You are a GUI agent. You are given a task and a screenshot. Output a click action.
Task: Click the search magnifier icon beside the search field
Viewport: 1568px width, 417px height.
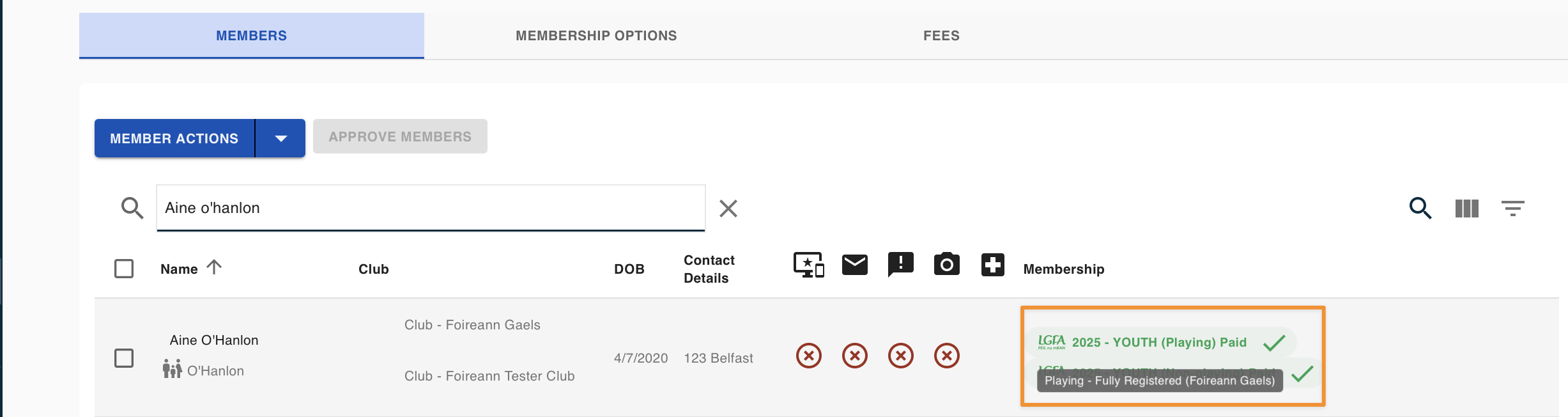[132, 208]
